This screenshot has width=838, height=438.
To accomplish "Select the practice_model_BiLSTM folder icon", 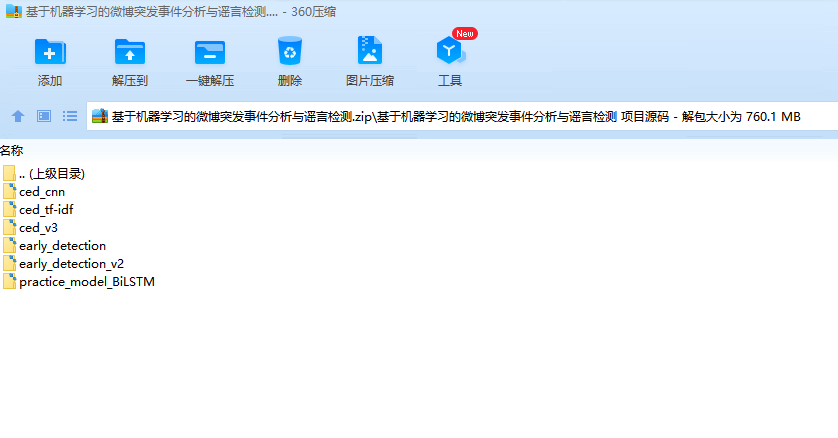I will [9, 281].
